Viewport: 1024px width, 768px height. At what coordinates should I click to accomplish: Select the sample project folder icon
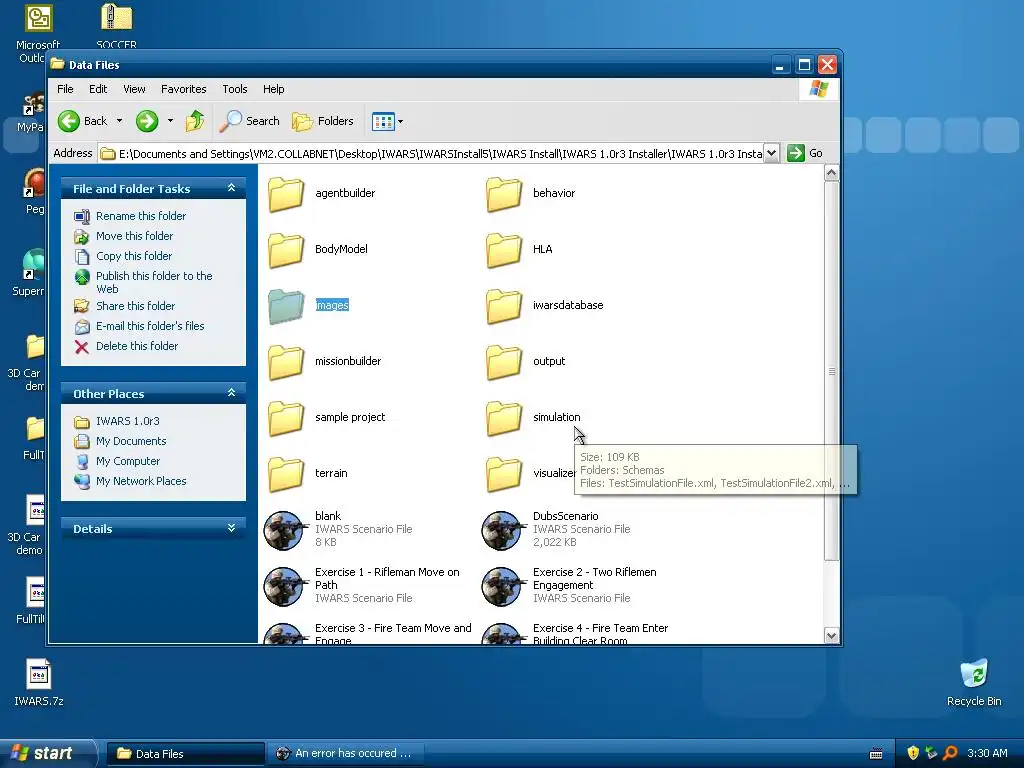(286, 419)
